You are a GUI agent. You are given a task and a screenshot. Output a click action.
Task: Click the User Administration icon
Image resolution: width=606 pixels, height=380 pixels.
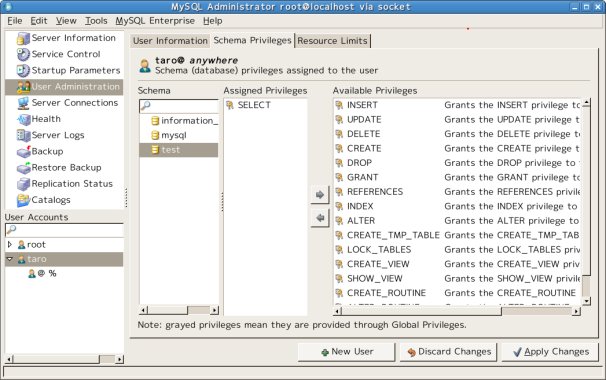tap(23, 87)
